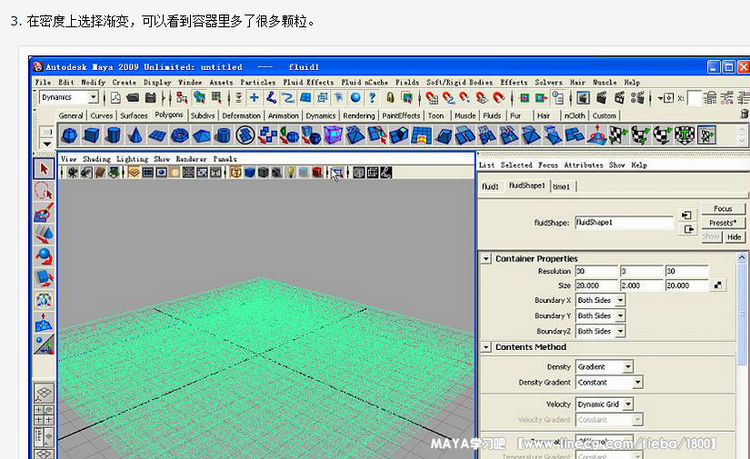
Task: Collapse the Container Properties section
Action: point(486,259)
